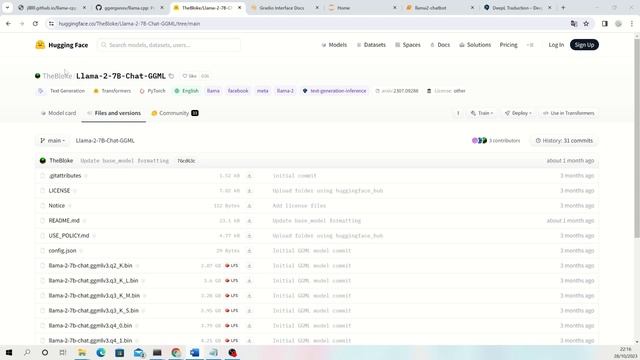Open the Spaces navigation link
The width and height of the screenshot is (640, 360).
point(408,45)
